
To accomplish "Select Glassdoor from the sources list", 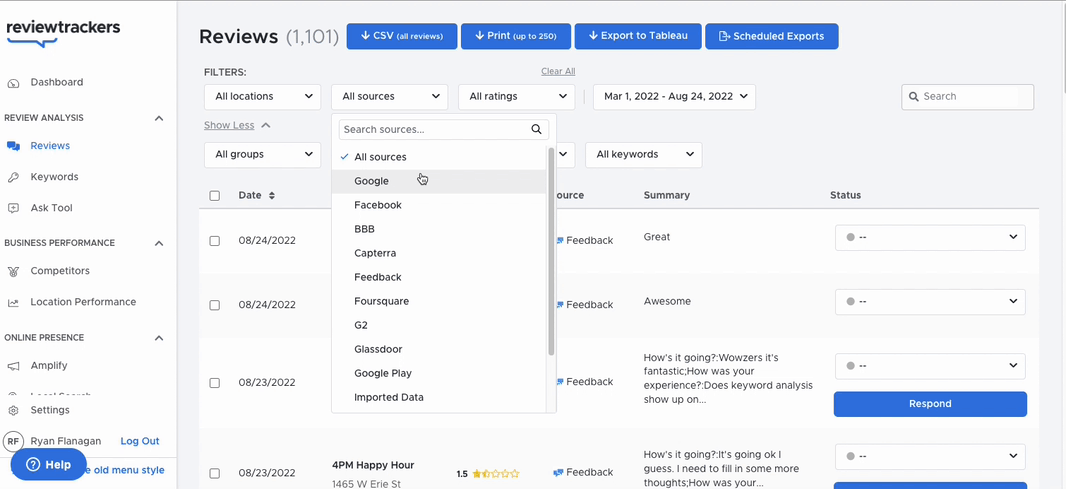I will [439, 349].
